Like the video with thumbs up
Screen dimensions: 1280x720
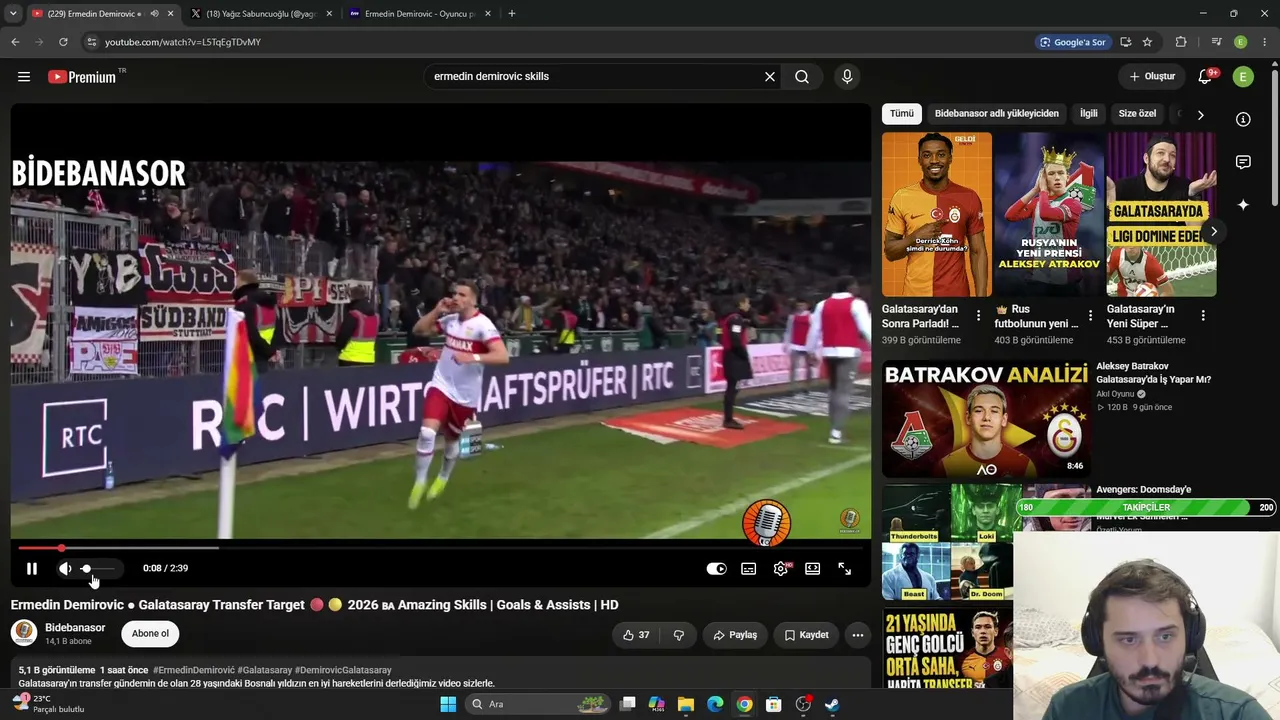tap(636, 635)
